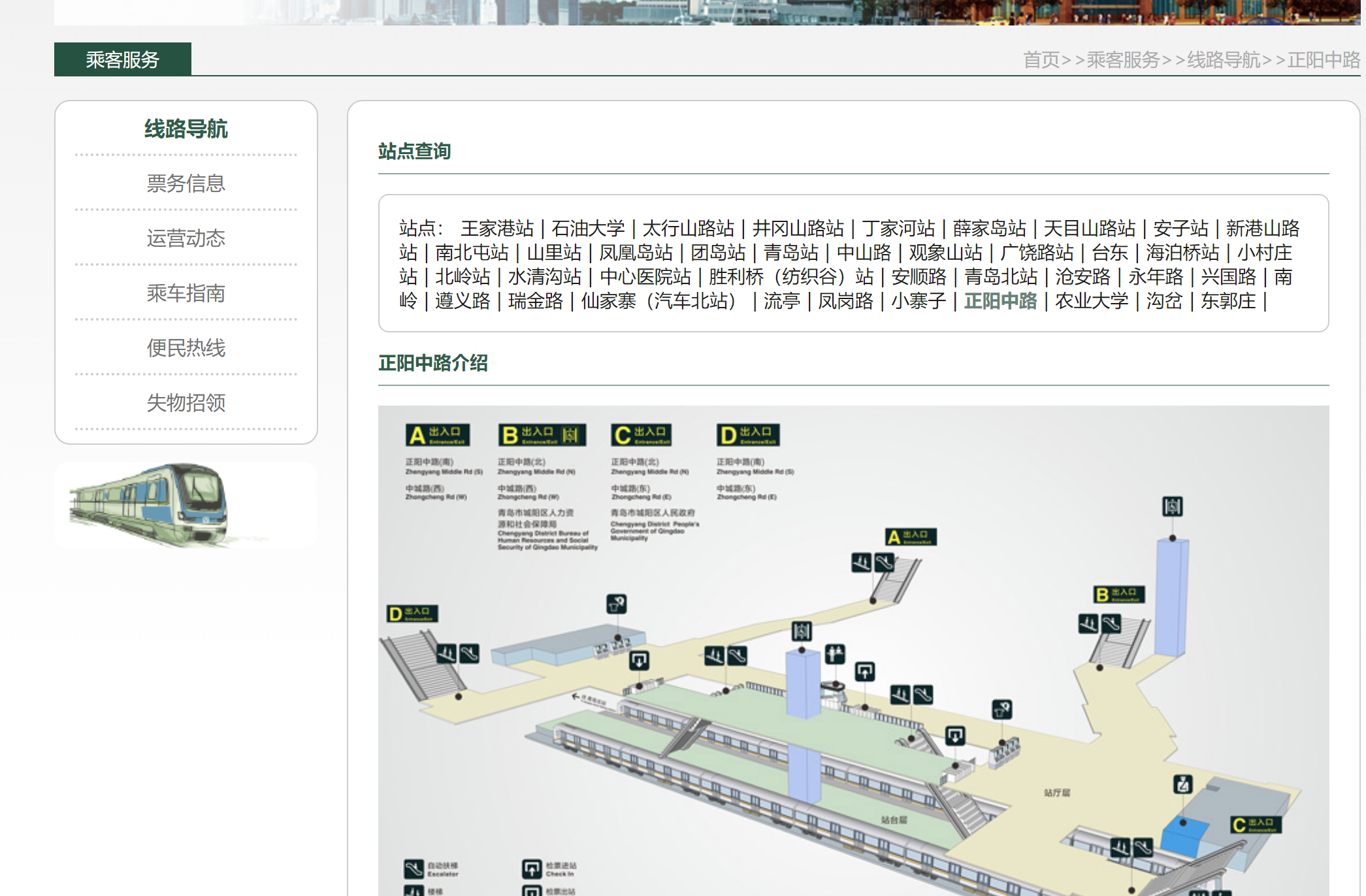The image size is (1366, 896).
Task: Select station 广饶路站
Action: pos(1037,253)
